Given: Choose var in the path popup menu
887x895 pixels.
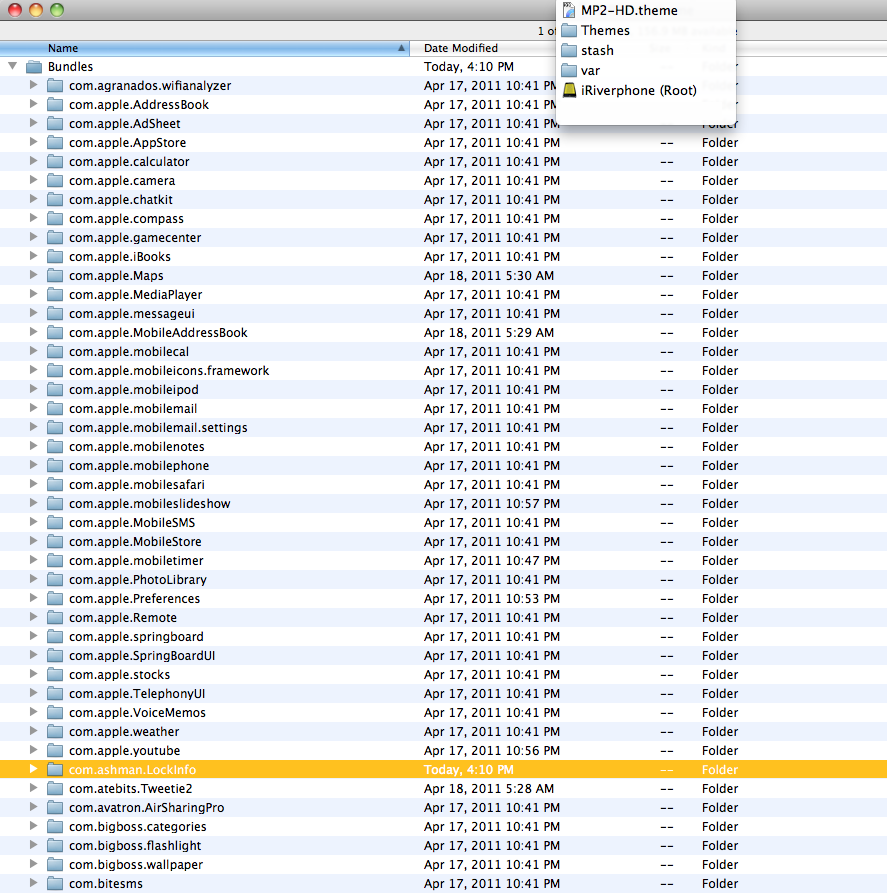Looking at the screenshot, I should [645, 70].
